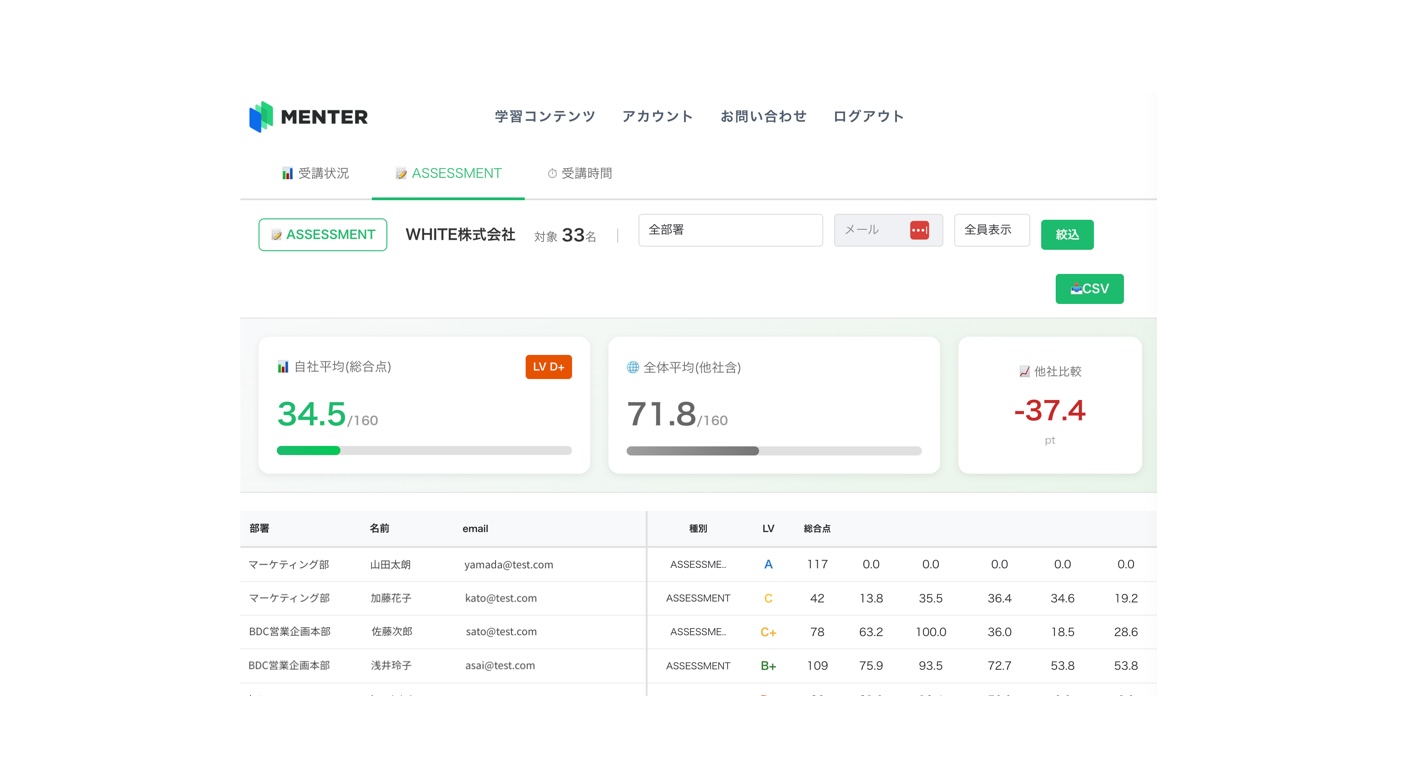Click the 全体平均 gray progress bar
This screenshot has height=768, width=1408.
(774, 451)
